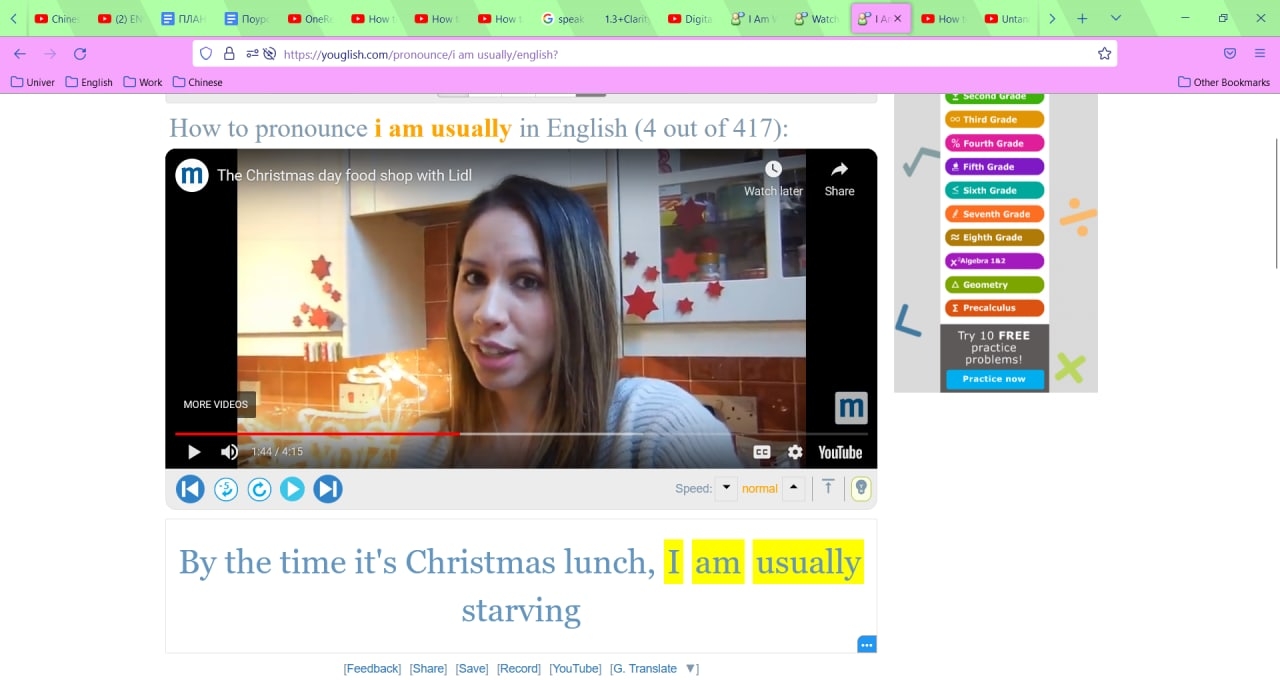Play the Youglish clip with blue play button
The image size is (1280, 680).
click(x=292, y=489)
